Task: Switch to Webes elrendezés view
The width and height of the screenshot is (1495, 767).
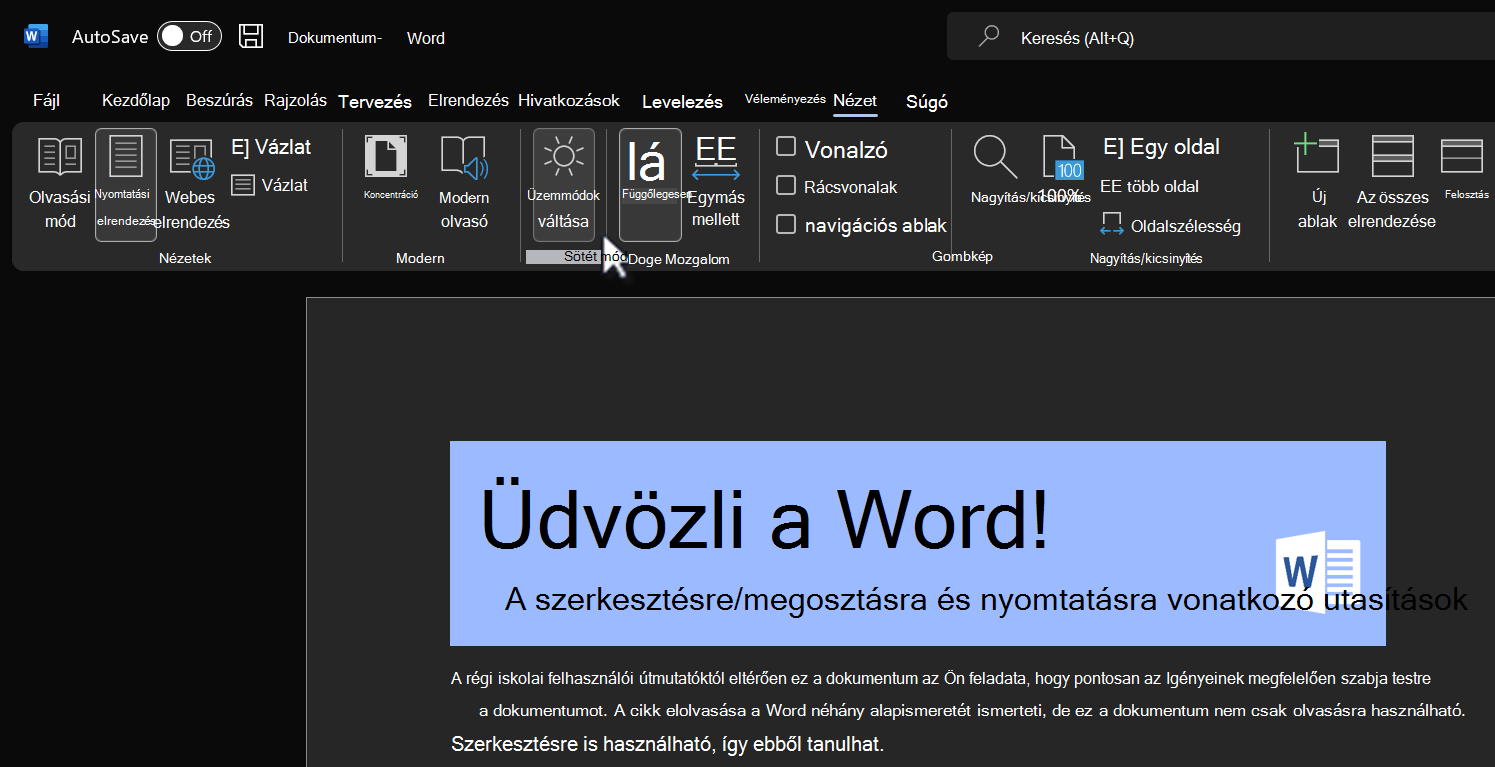Action: [x=191, y=184]
